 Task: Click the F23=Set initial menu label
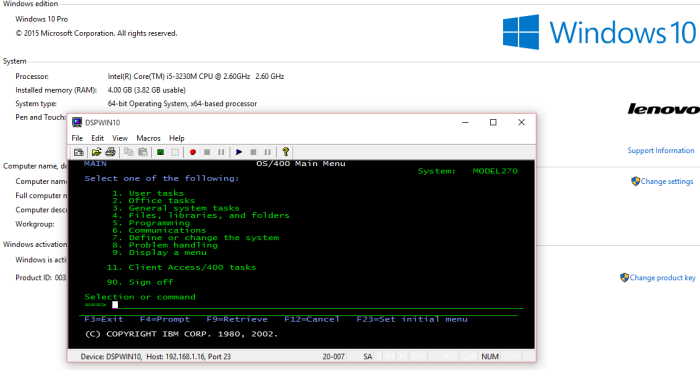412,319
